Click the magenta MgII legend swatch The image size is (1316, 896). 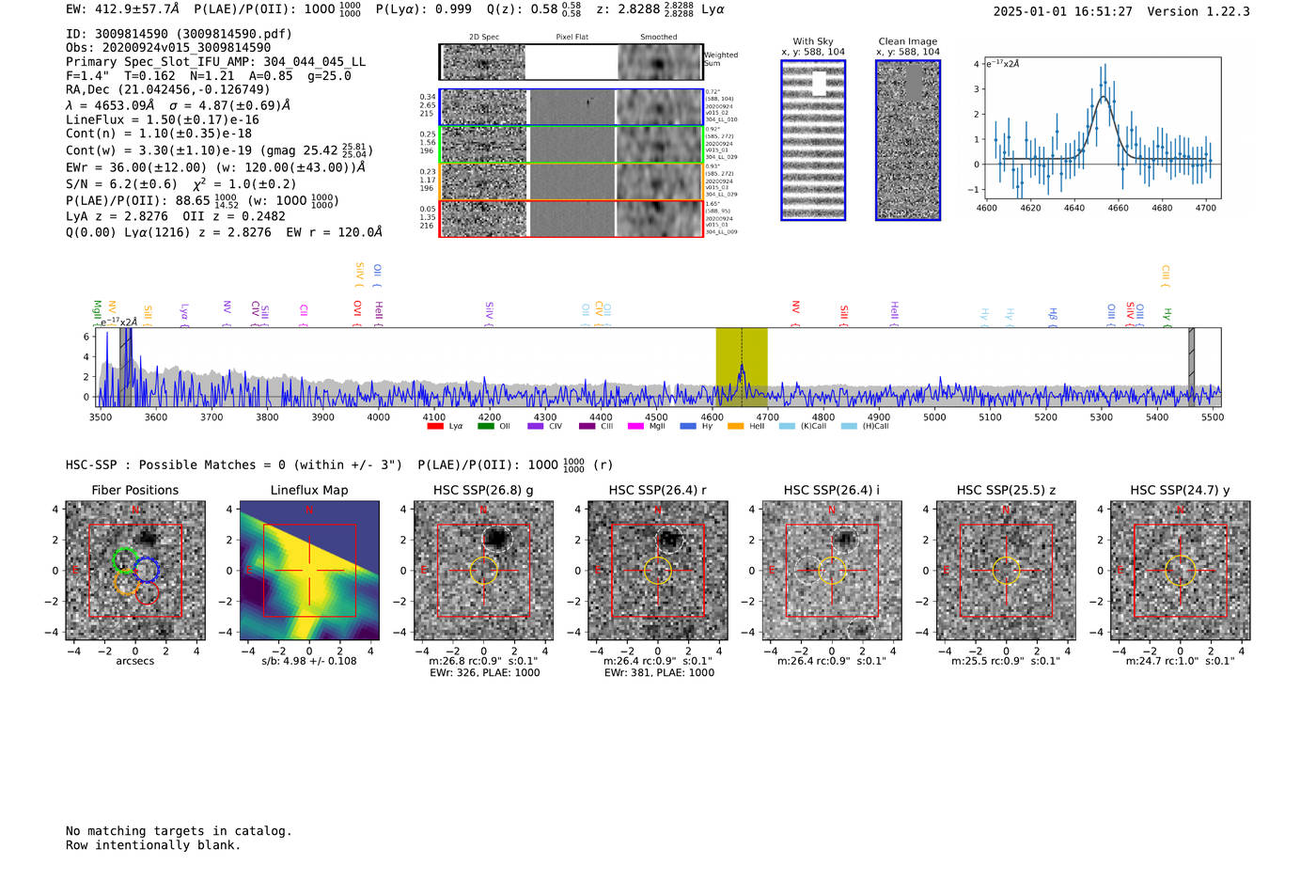click(636, 426)
